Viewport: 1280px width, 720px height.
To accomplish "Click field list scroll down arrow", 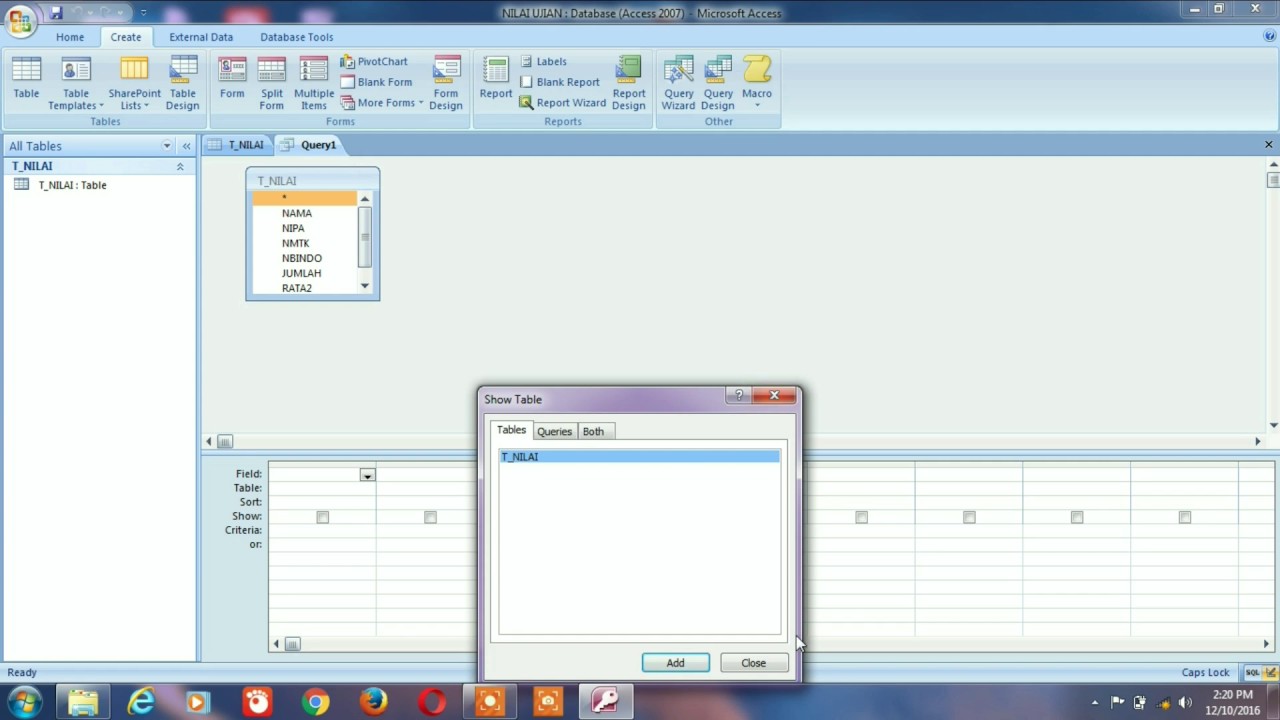I will point(365,286).
